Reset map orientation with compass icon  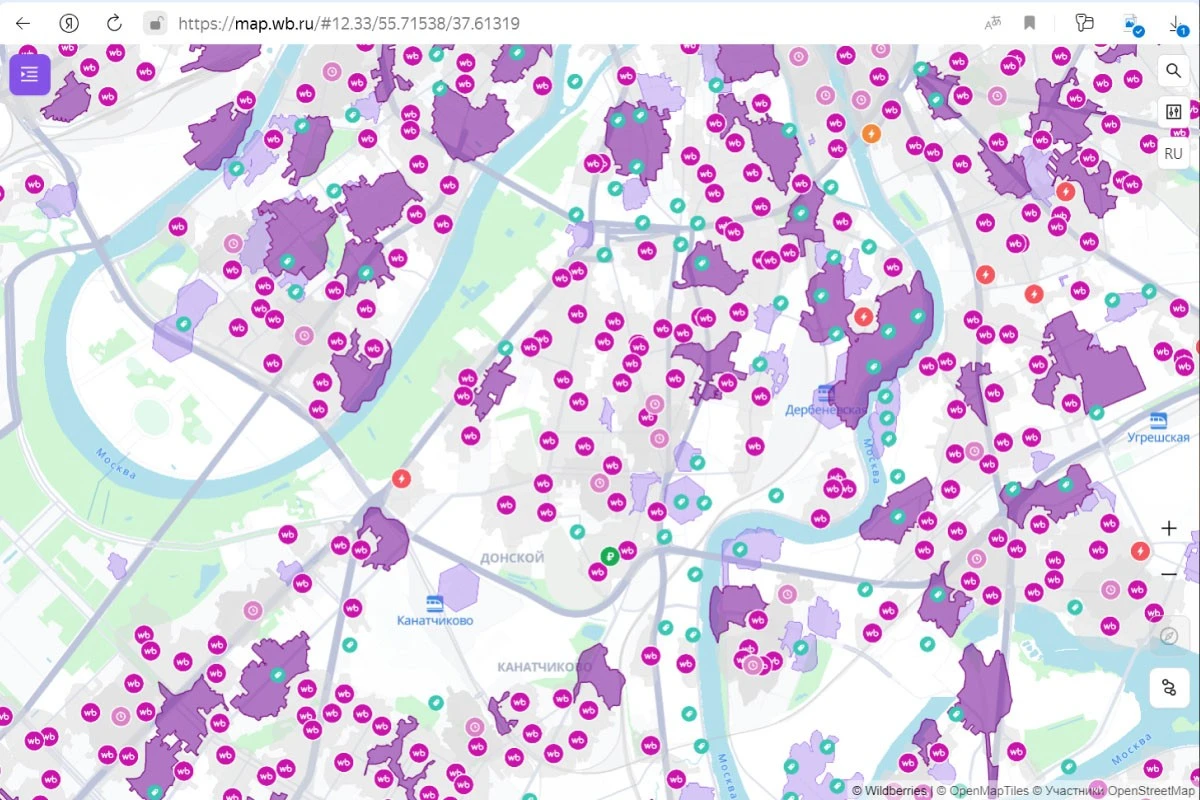pos(1169,635)
